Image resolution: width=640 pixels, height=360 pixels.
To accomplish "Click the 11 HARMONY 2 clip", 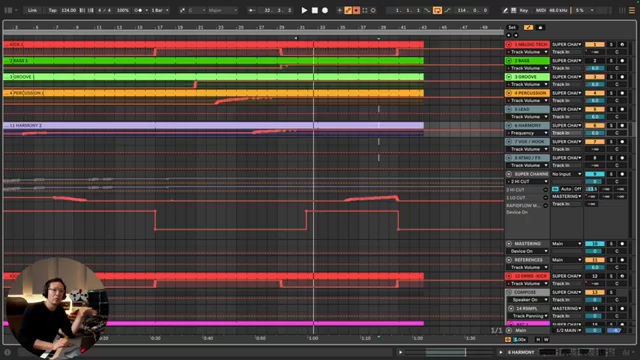I will pos(213,125).
